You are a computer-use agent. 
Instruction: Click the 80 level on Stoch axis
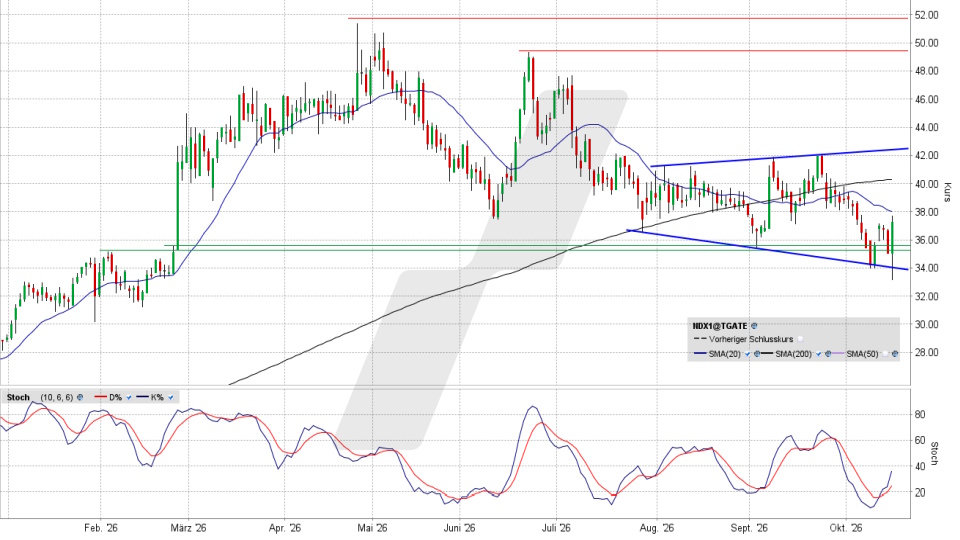[920, 414]
